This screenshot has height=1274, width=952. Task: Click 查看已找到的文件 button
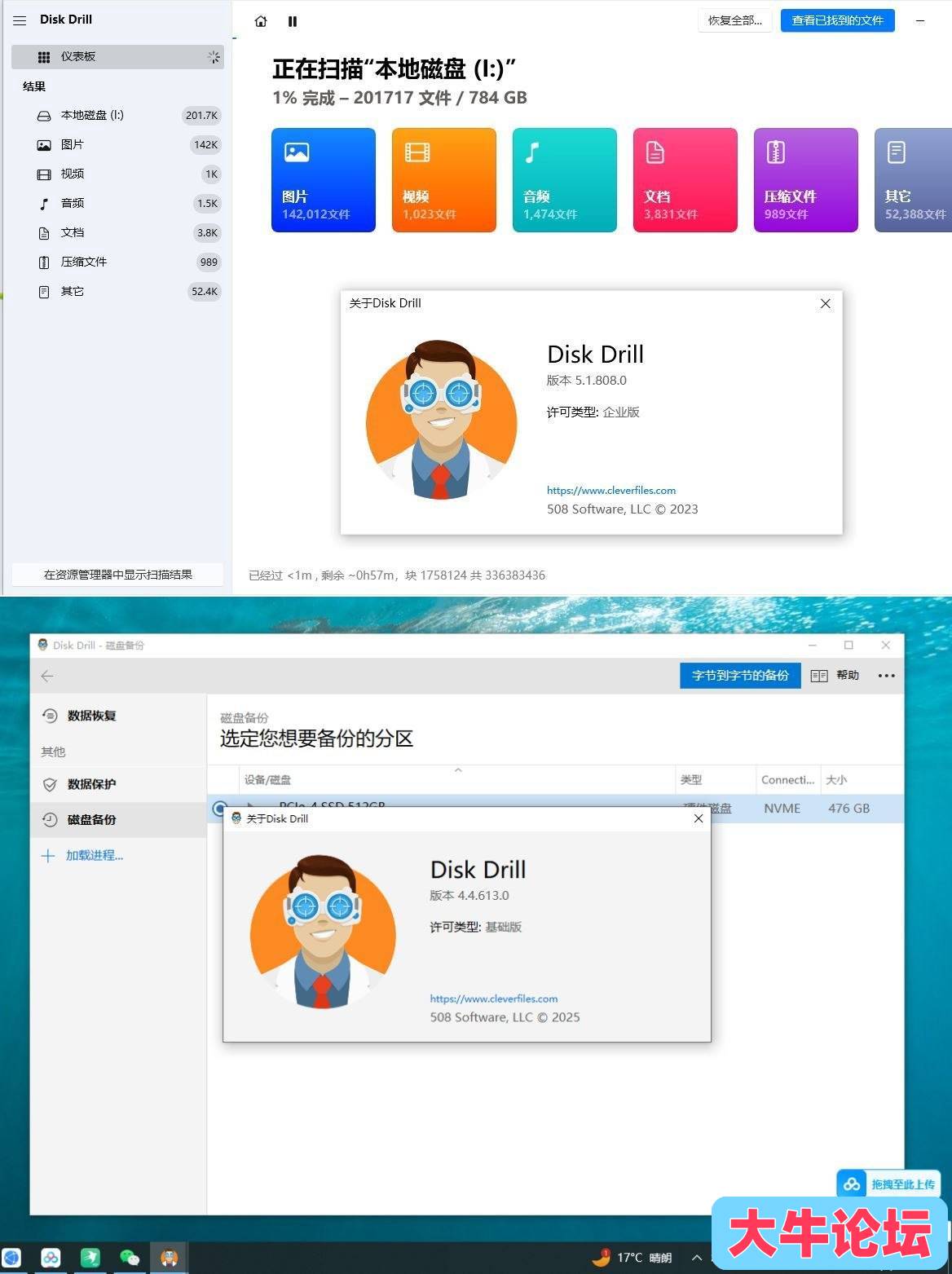(837, 20)
